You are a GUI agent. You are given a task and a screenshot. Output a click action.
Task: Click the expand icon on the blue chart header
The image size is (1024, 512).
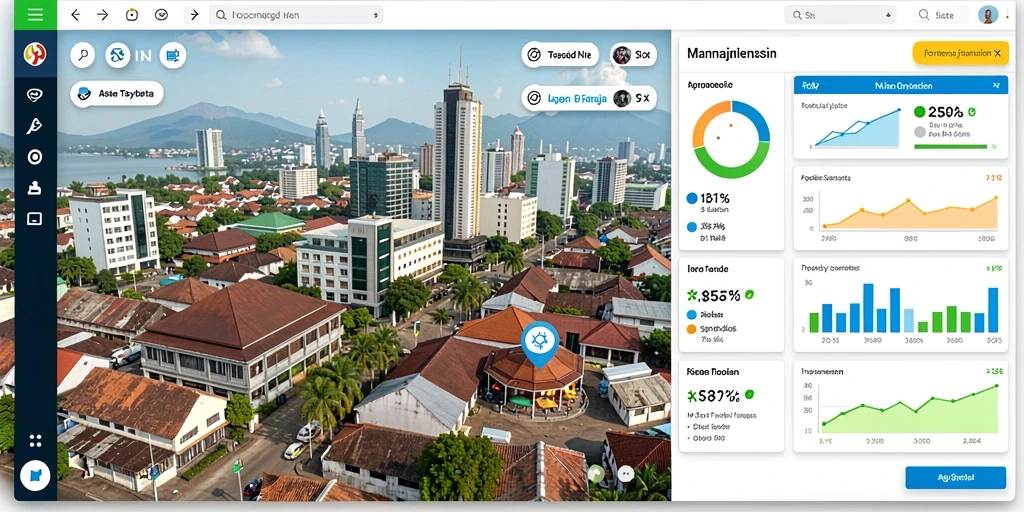coord(996,86)
